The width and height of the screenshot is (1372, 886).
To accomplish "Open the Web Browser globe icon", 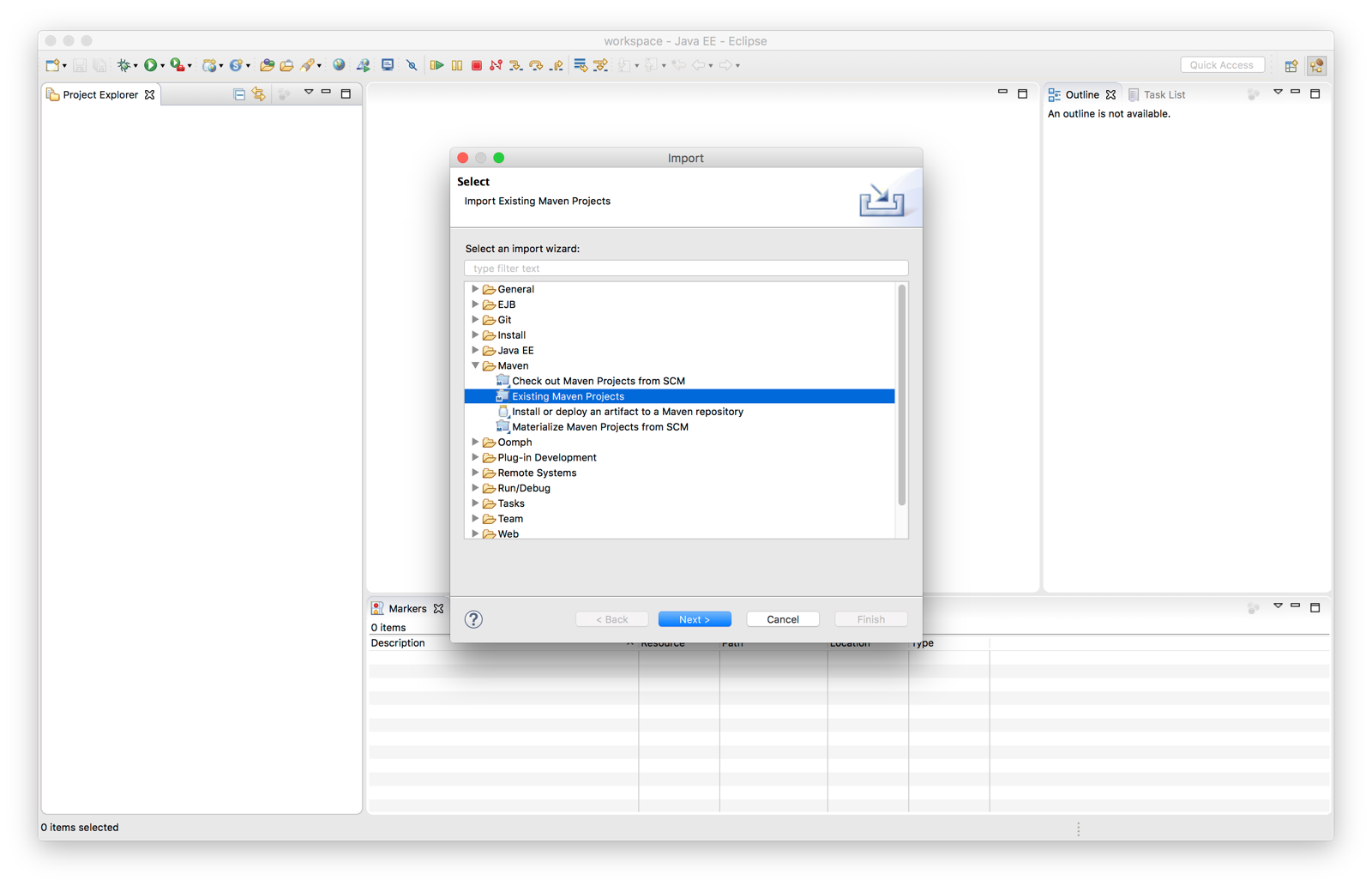I will tap(339, 65).
